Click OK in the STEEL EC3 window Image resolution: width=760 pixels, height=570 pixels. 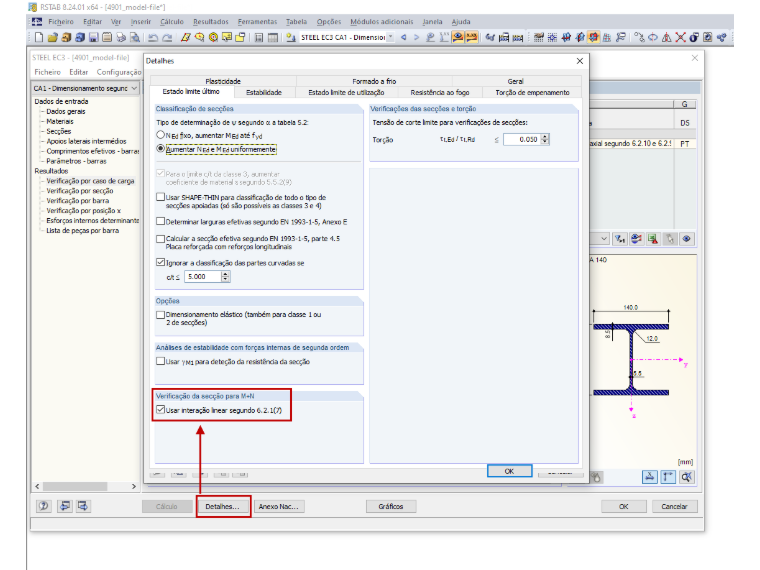(624, 506)
